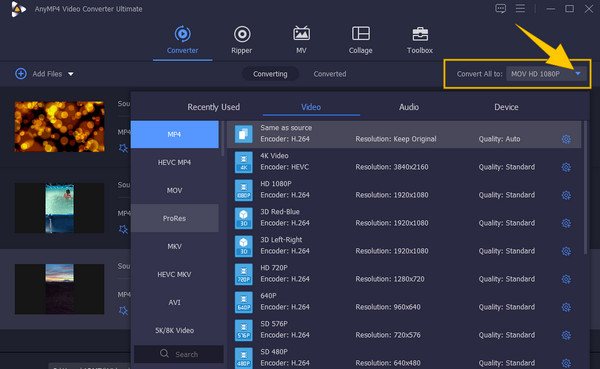Screen dimensions: 600x369
Task: Click edit star icon on second video
Action: click(x=123, y=229)
